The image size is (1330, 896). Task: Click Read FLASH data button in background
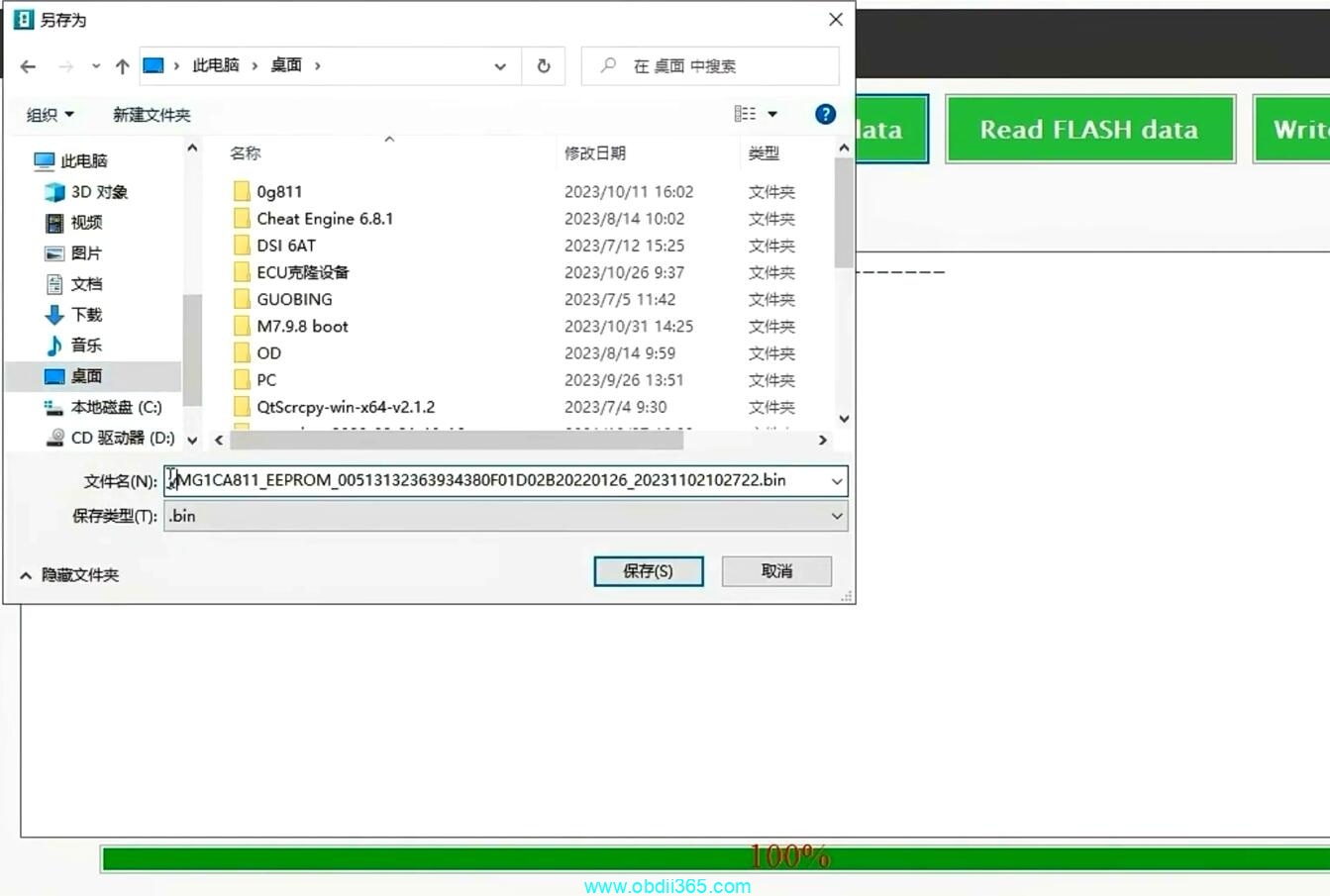pos(1090,129)
